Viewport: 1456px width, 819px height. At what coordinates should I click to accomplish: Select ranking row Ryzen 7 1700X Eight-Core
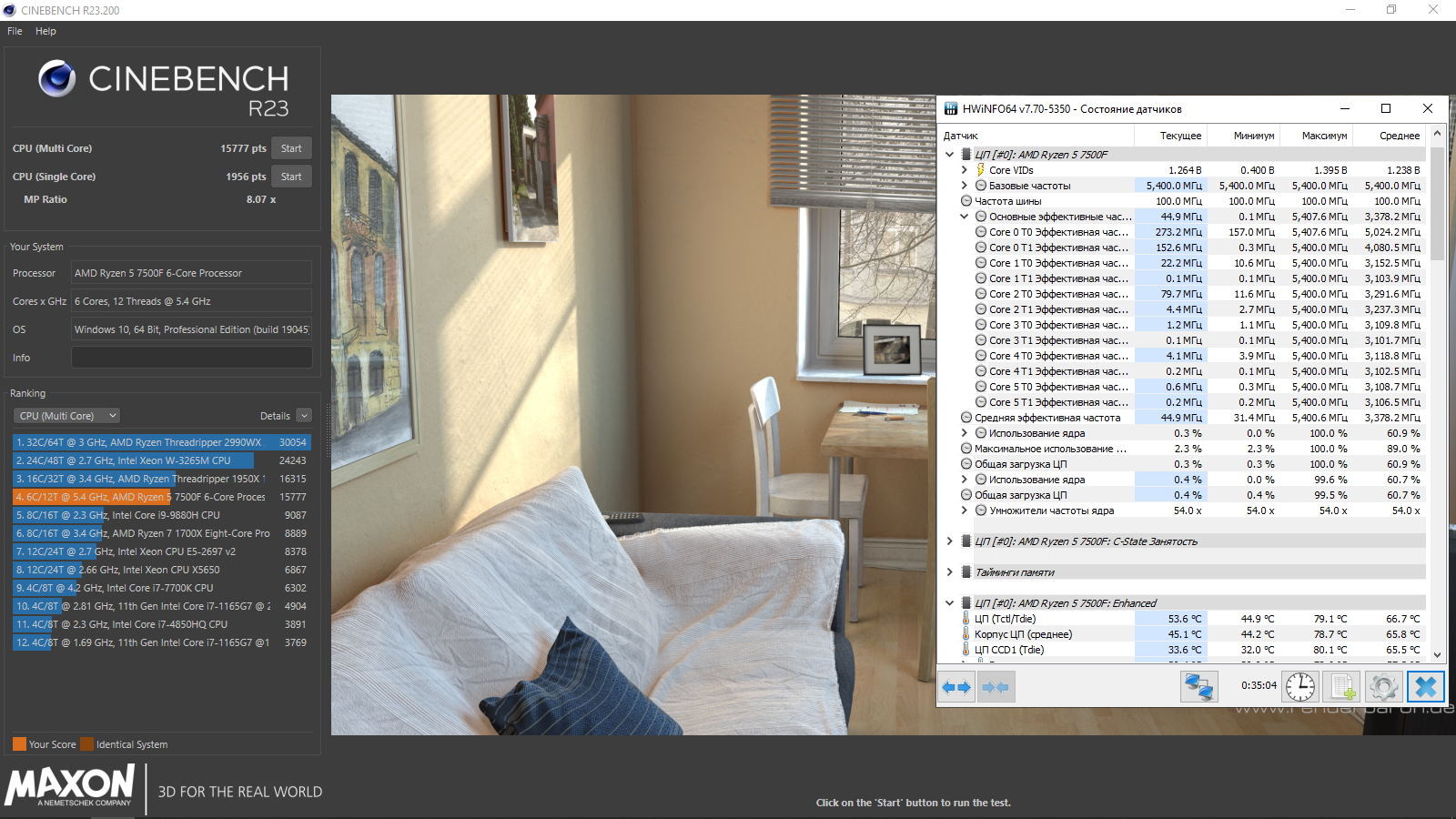tap(161, 533)
